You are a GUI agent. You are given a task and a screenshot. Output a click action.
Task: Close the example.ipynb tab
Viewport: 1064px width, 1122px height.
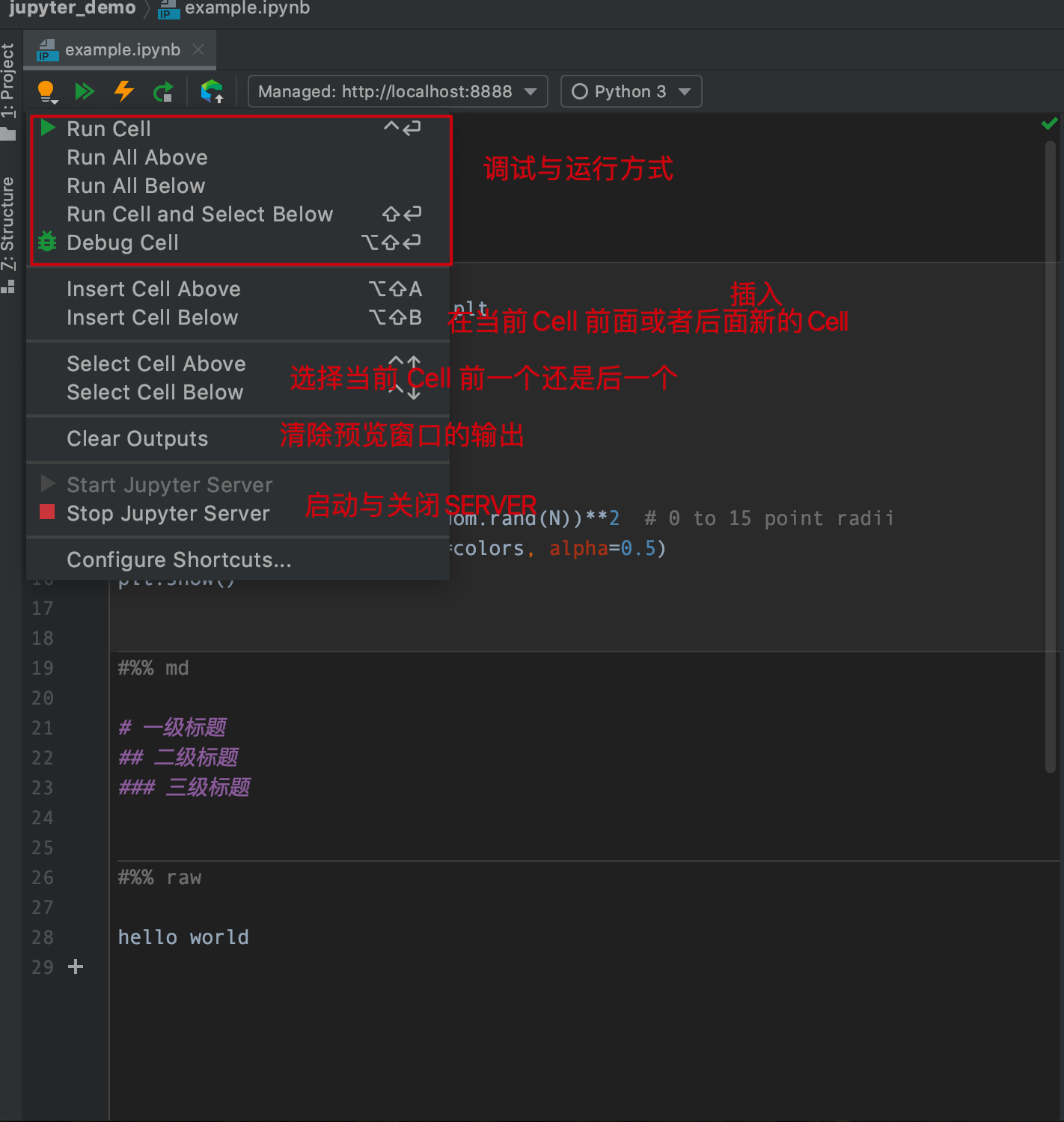[198, 49]
